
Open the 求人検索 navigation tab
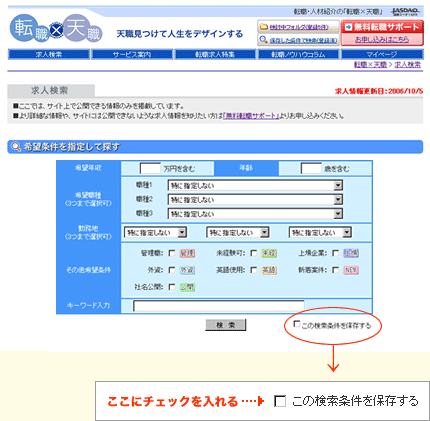tap(49, 54)
